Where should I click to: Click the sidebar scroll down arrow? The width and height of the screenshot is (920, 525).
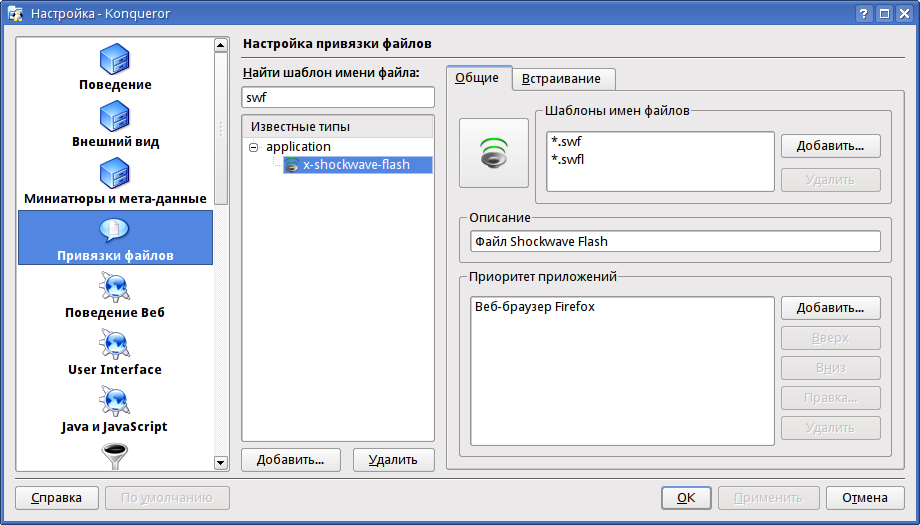pos(221,463)
